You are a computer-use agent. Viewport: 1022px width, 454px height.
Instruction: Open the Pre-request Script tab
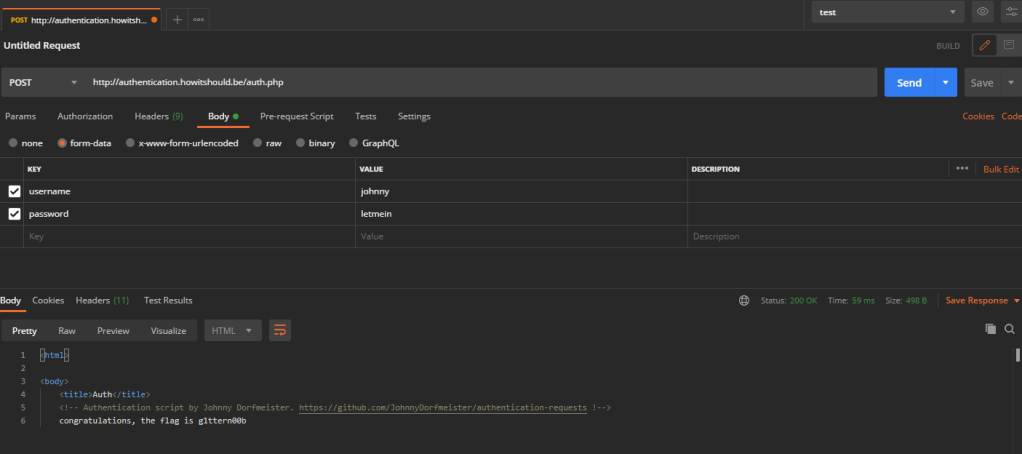point(296,116)
